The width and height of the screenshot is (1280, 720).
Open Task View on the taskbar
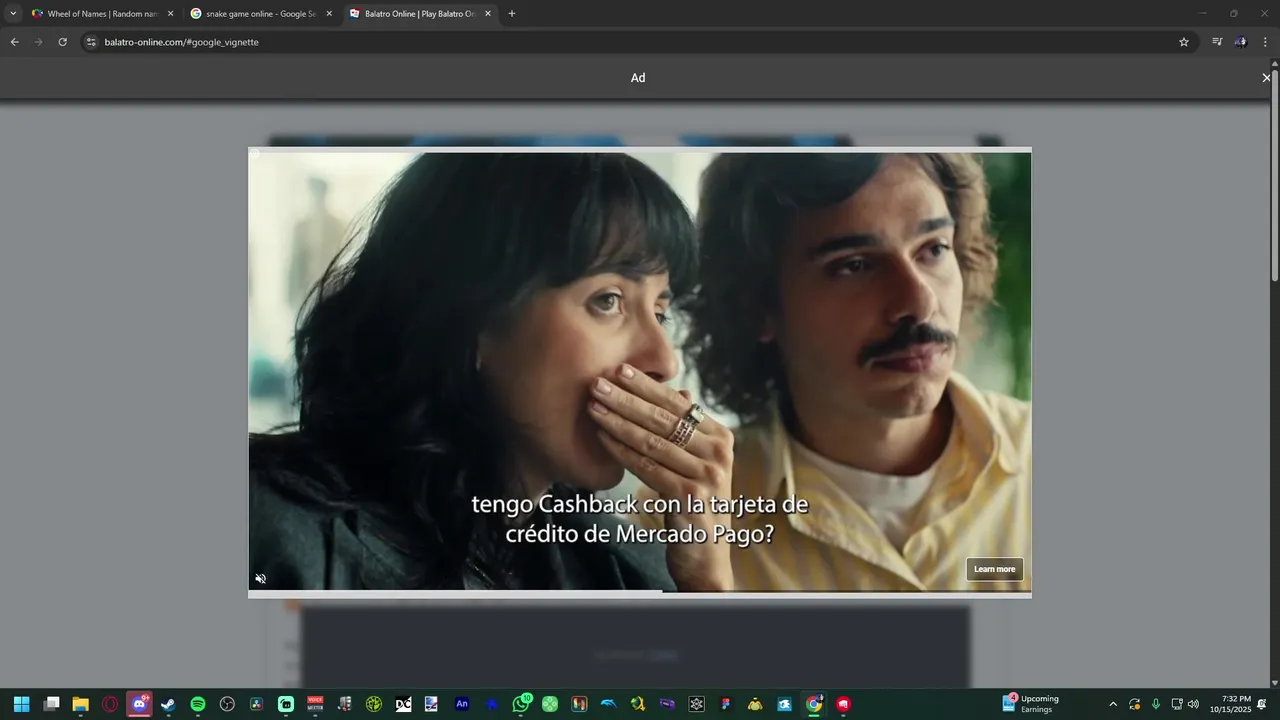tap(52, 704)
